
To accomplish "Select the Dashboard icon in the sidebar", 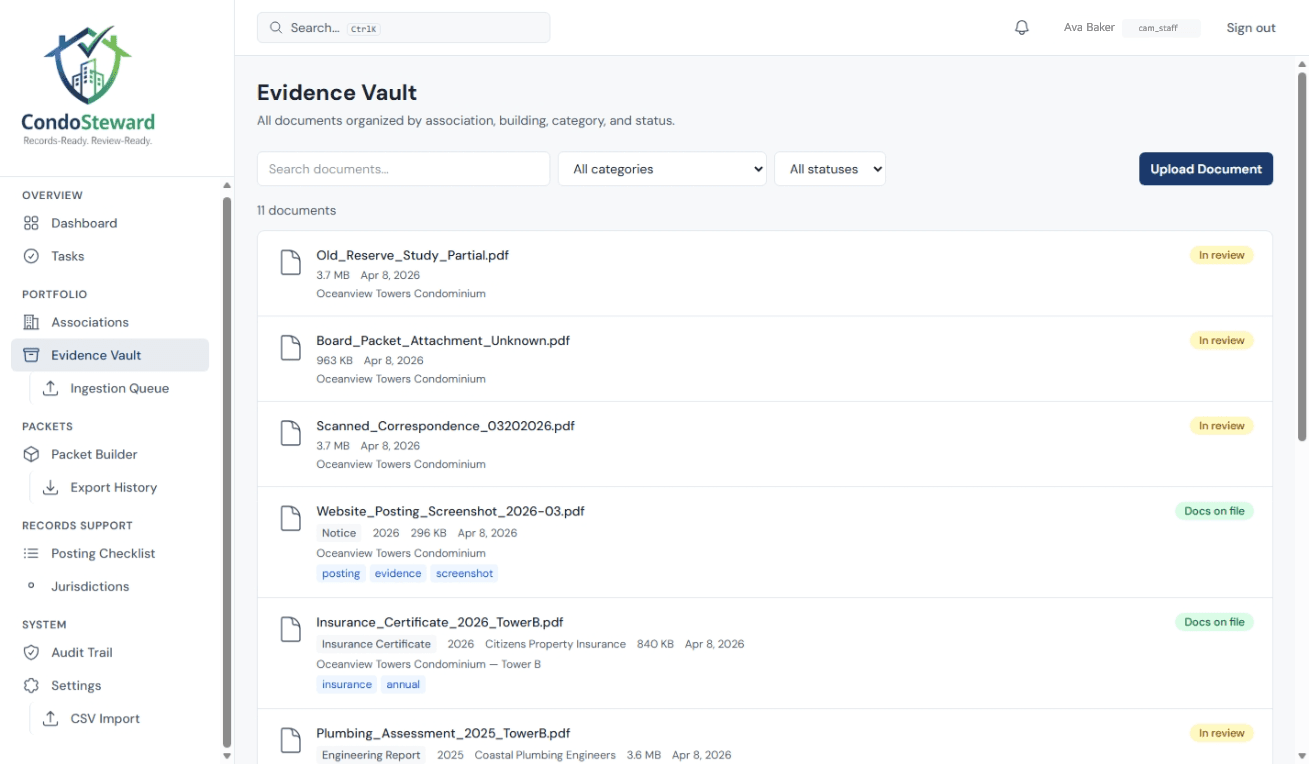I will 31,223.
